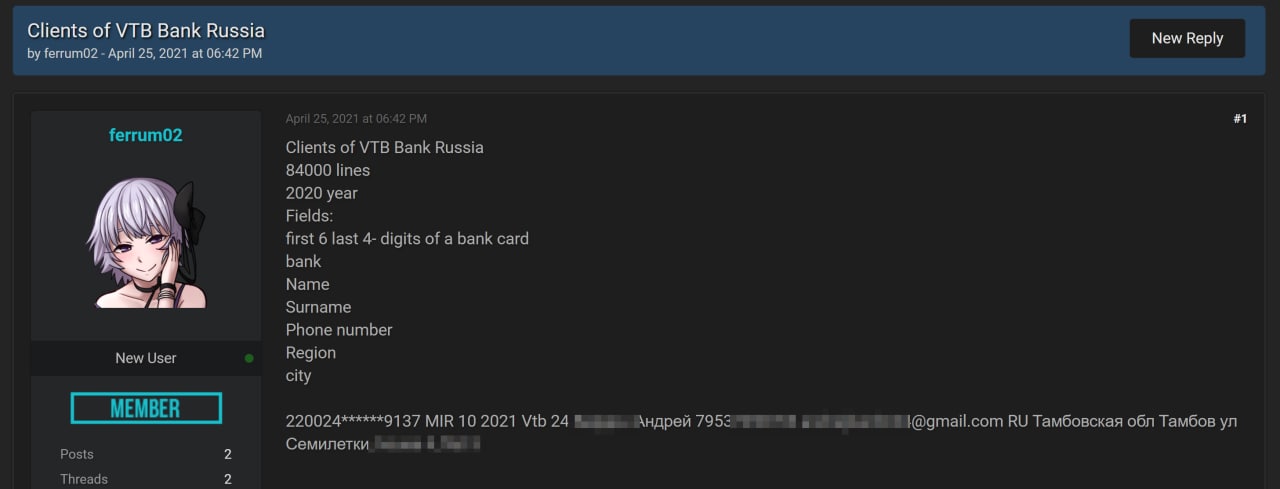The image size is (1280, 489).
Task: Open the anime avatar image of ferrum02
Action: (146, 243)
